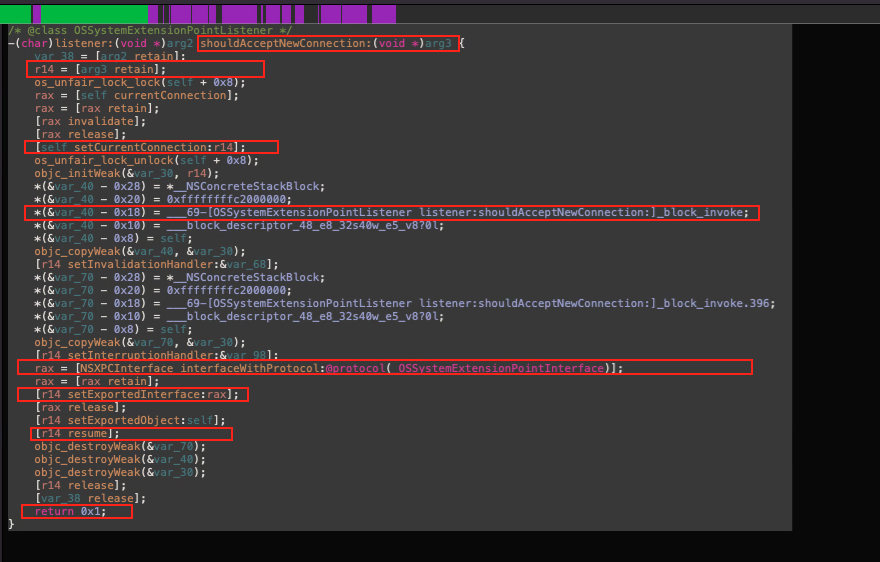The width and height of the screenshot is (880, 562).
Task: Click the line r14 = [arg3 retain]
Action: tap(100, 69)
